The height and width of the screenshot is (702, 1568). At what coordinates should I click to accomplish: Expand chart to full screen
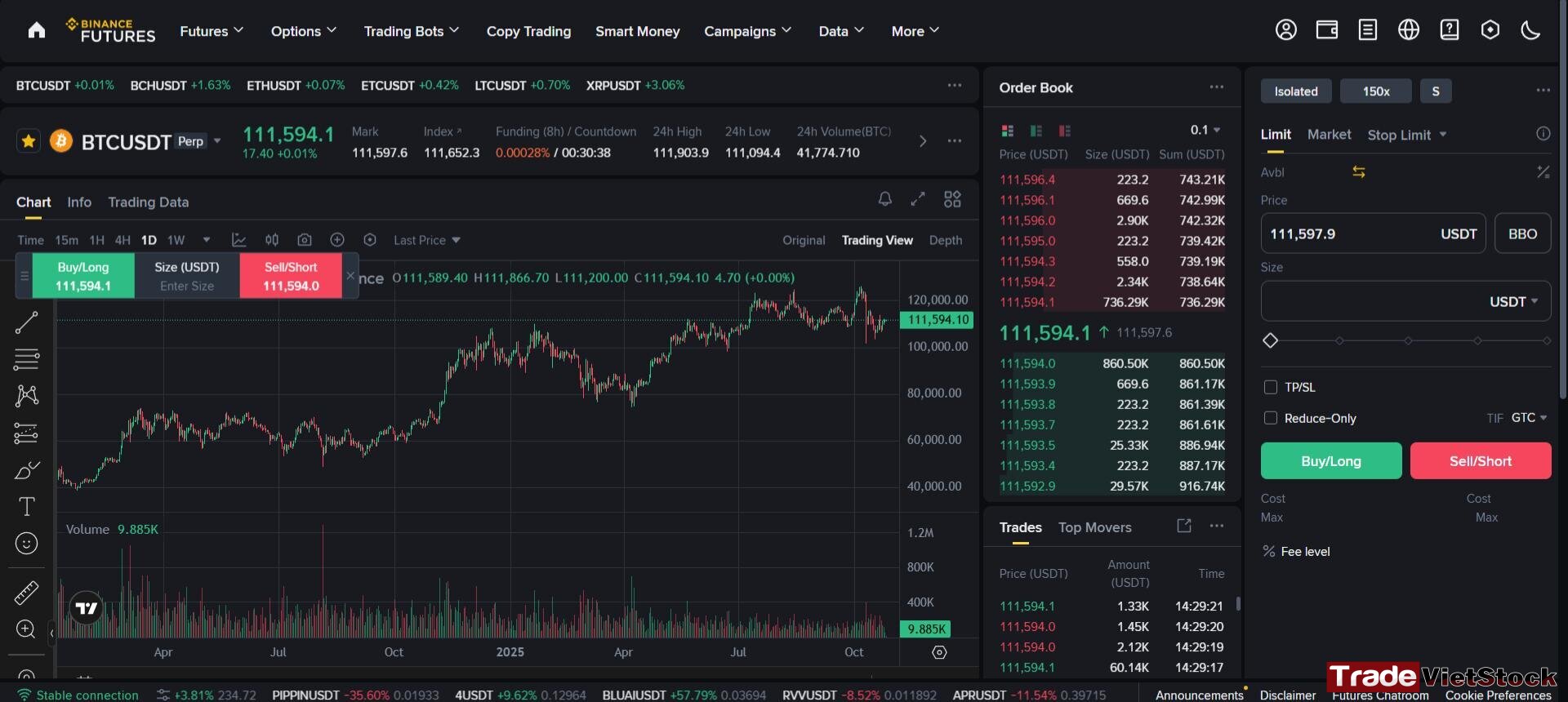[x=918, y=198]
